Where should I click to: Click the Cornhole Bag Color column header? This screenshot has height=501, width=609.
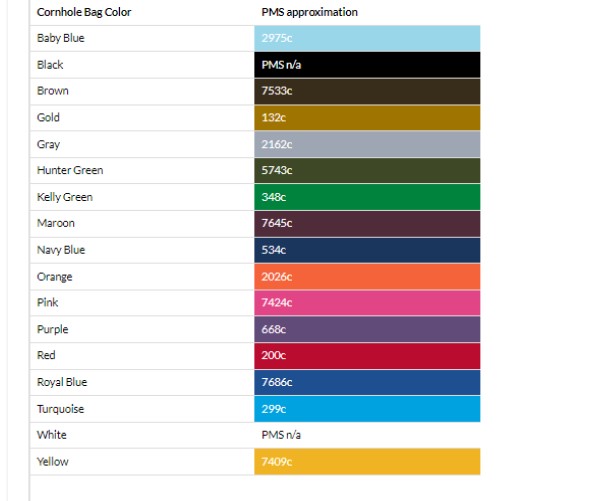84,12
